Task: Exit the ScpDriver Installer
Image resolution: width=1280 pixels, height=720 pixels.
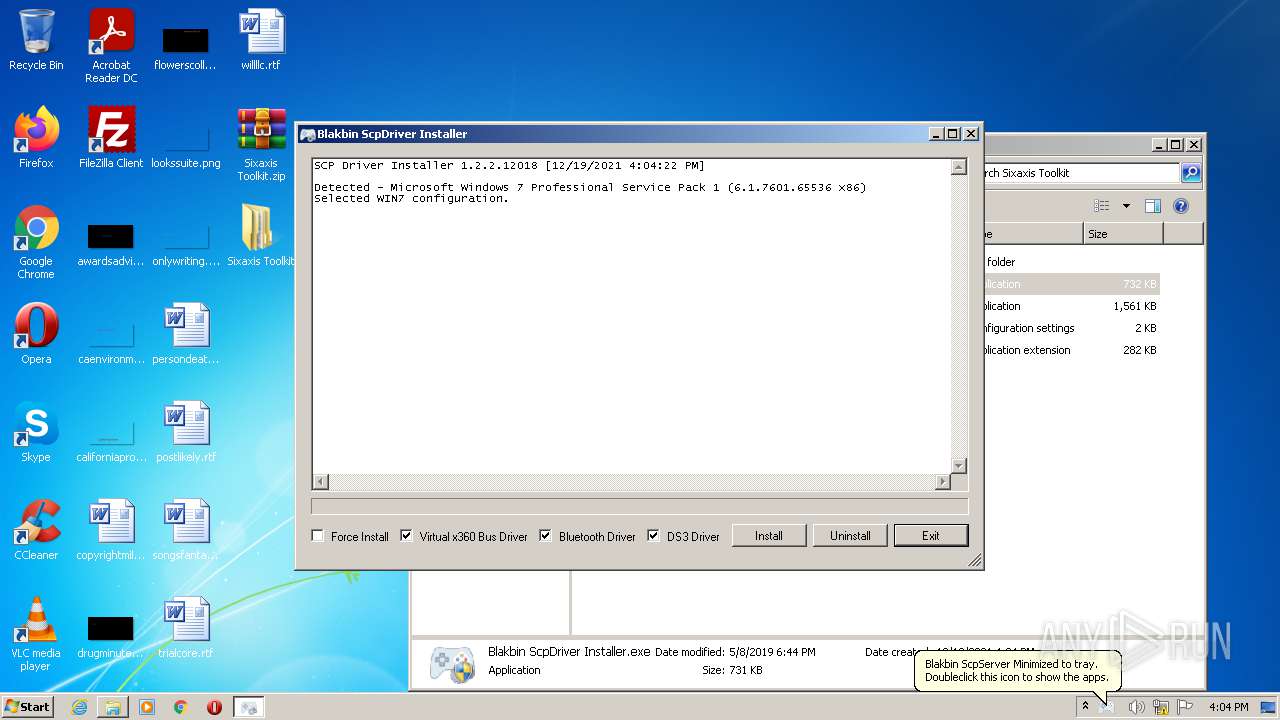Action: click(x=931, y=536)
